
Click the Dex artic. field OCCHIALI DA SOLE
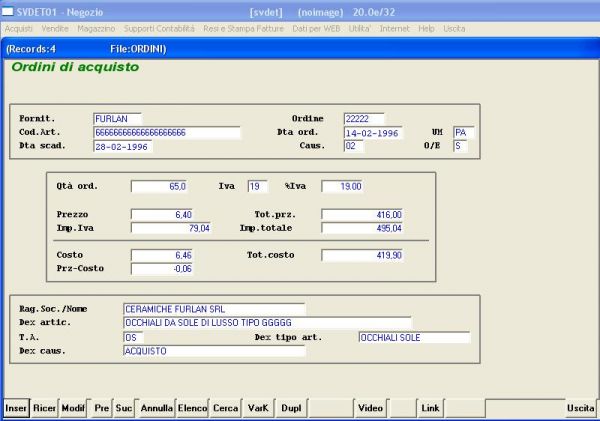tap(267, 323)
